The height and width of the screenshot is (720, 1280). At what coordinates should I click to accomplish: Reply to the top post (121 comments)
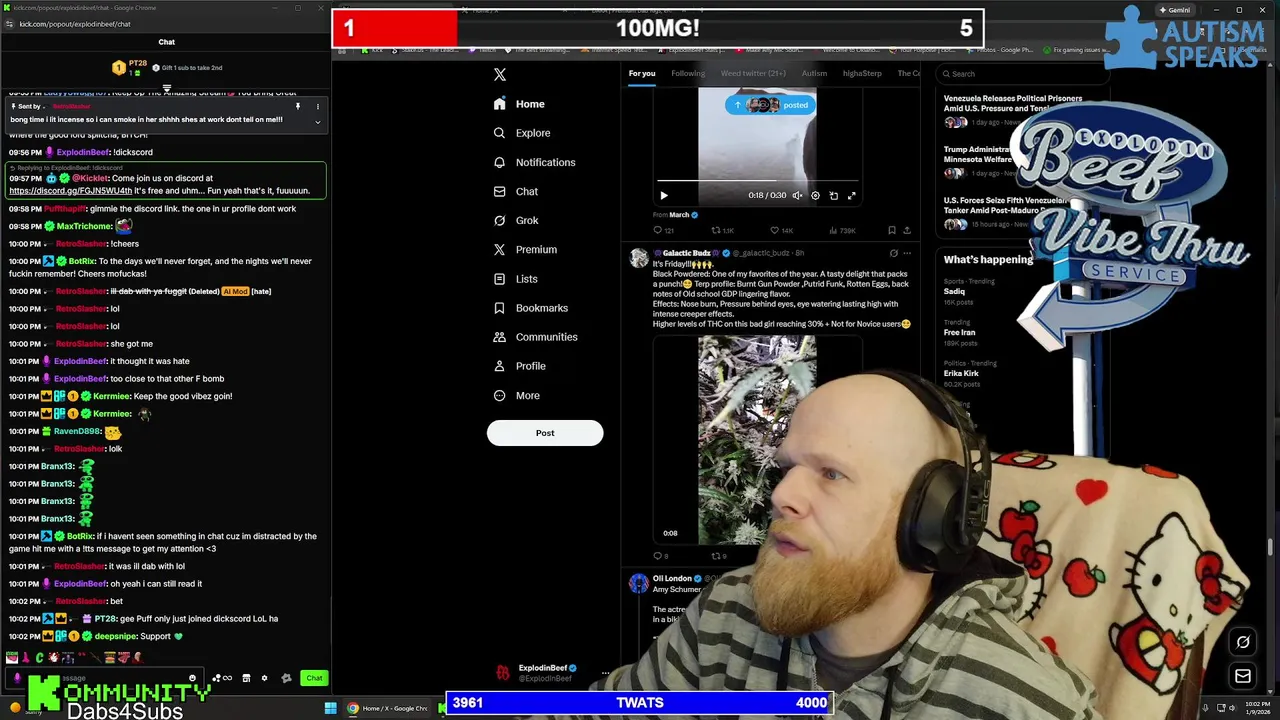[x=663, y=231]
